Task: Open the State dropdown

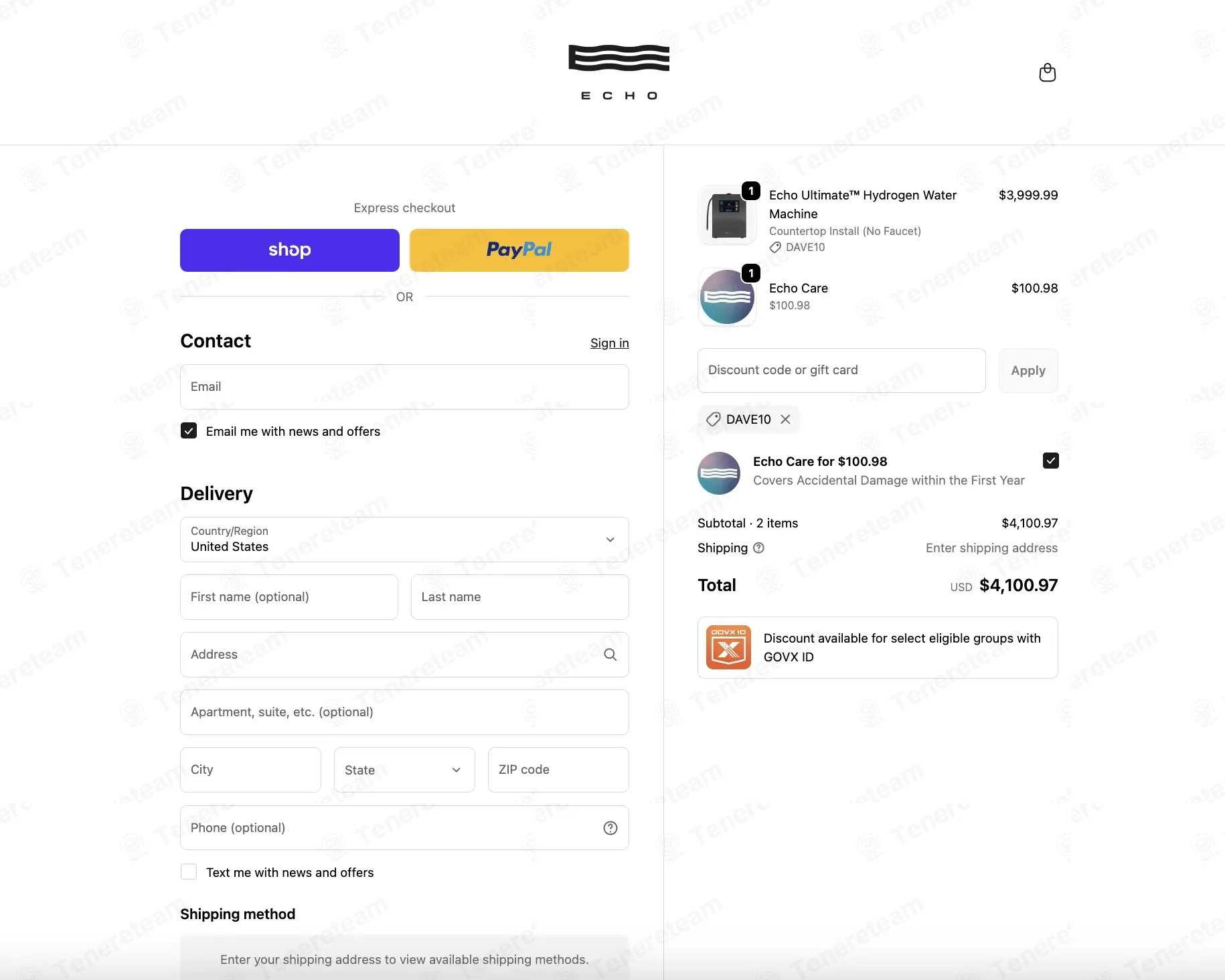Action: point(404,770)
